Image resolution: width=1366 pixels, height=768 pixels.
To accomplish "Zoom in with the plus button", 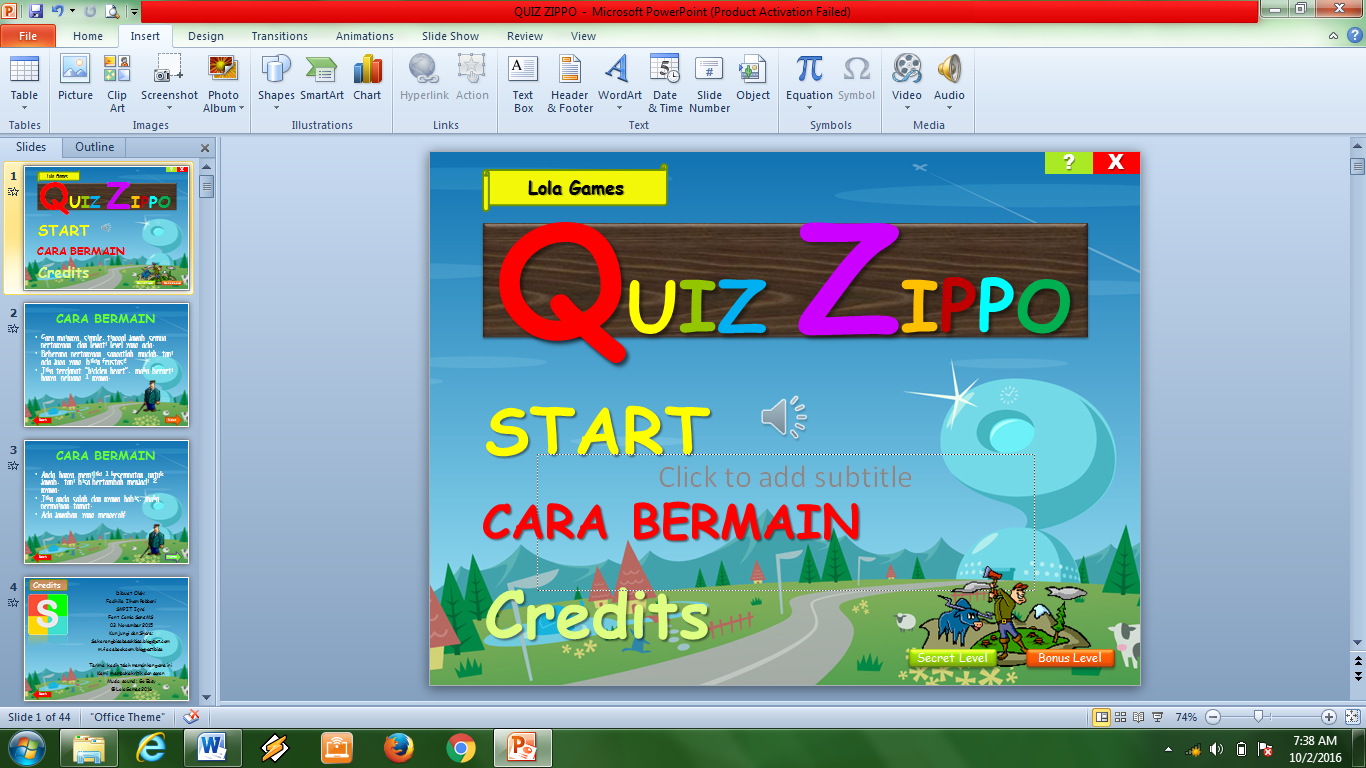I will tap(1329, 717).
